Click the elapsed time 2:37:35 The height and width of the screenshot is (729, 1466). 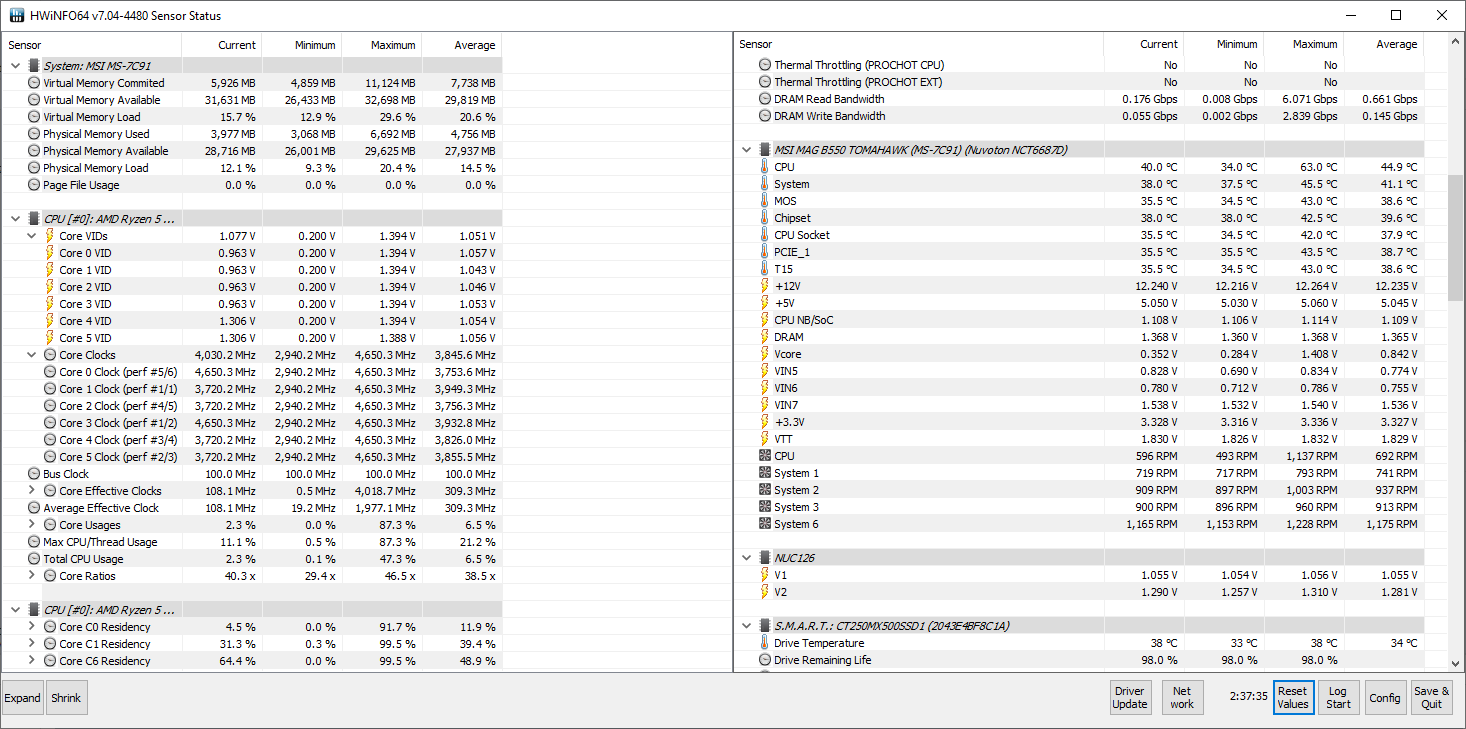tap(1249, 696)
